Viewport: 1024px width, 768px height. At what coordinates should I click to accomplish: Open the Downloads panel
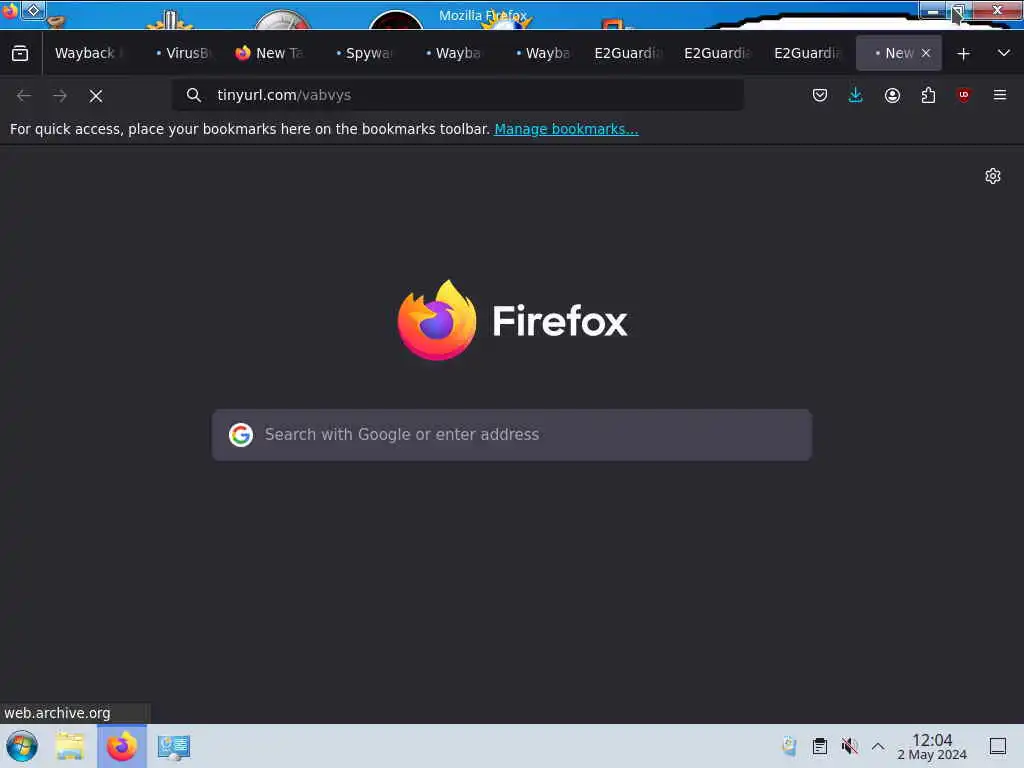[856, 95]
